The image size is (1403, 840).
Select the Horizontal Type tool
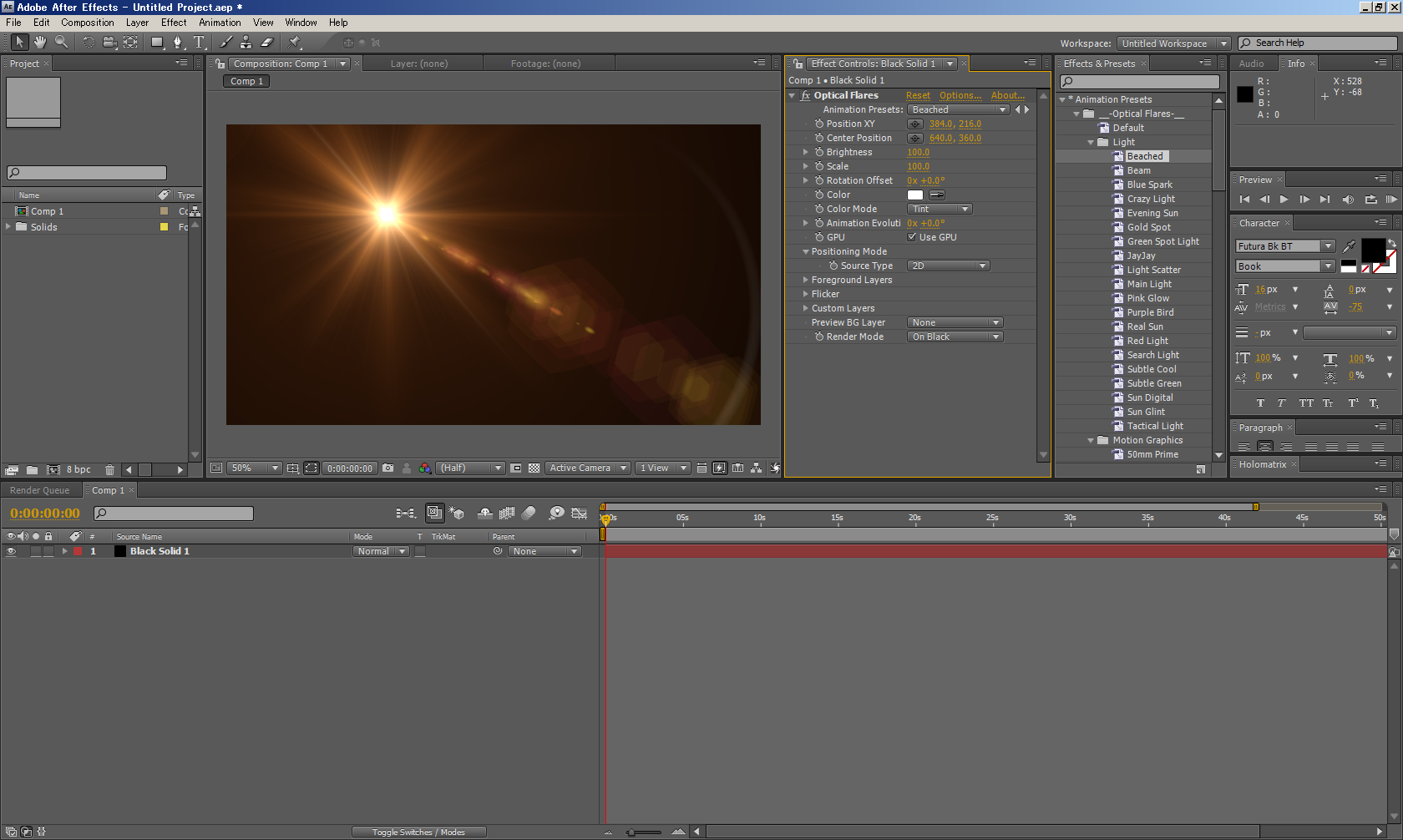coord(199,42)
